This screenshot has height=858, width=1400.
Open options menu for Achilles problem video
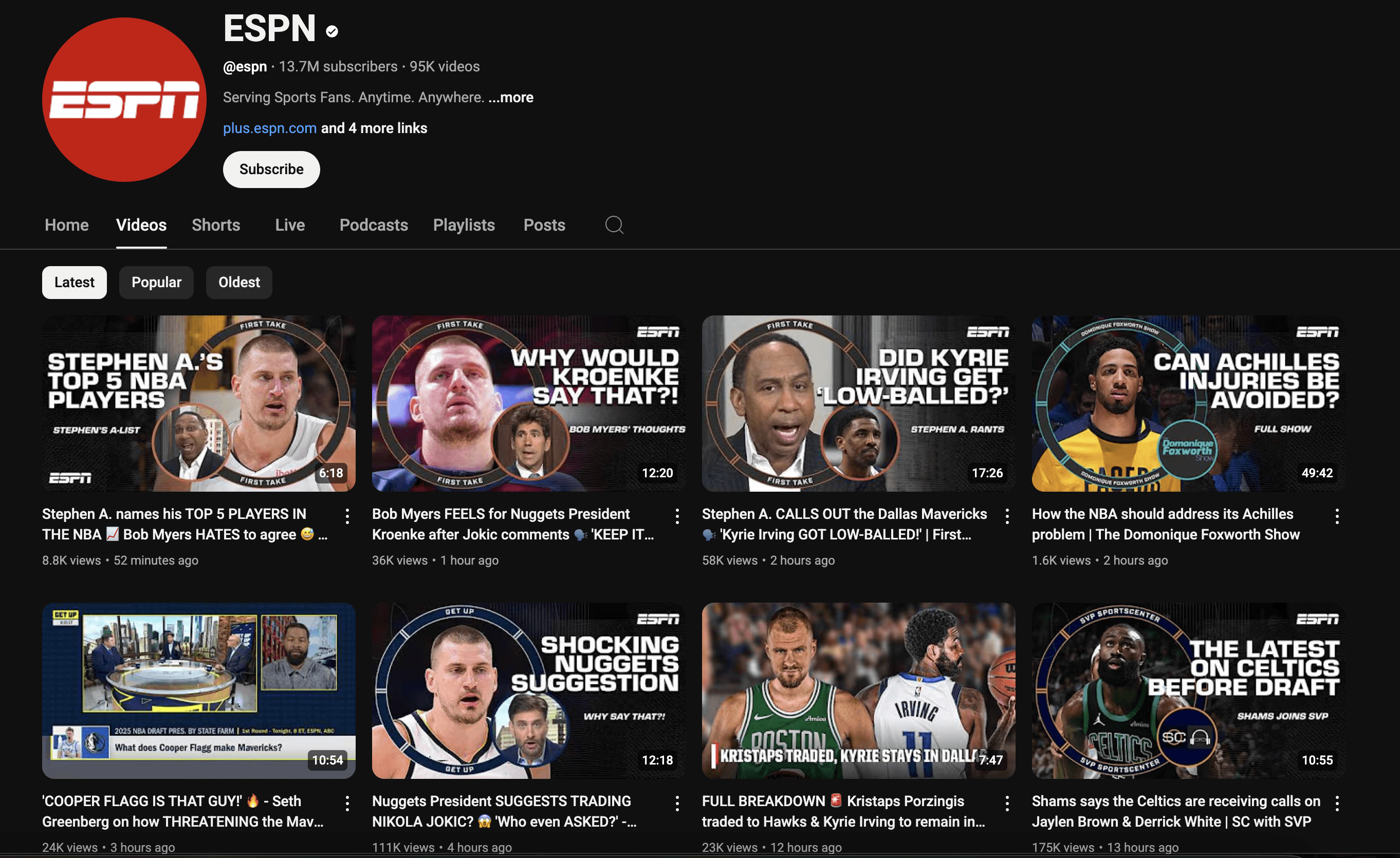click(1337, 516)
